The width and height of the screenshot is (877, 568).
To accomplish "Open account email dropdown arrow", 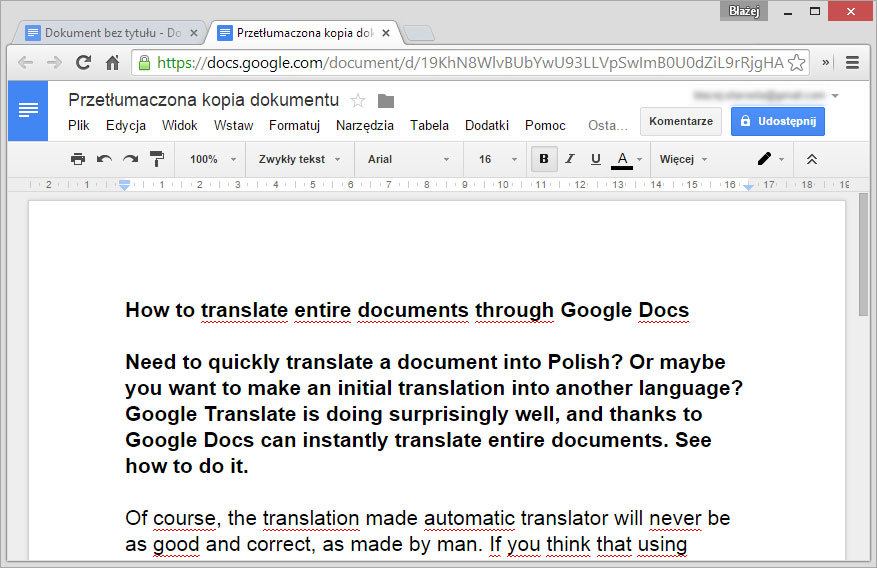I will pyautogui.click(x=835, y=96).
